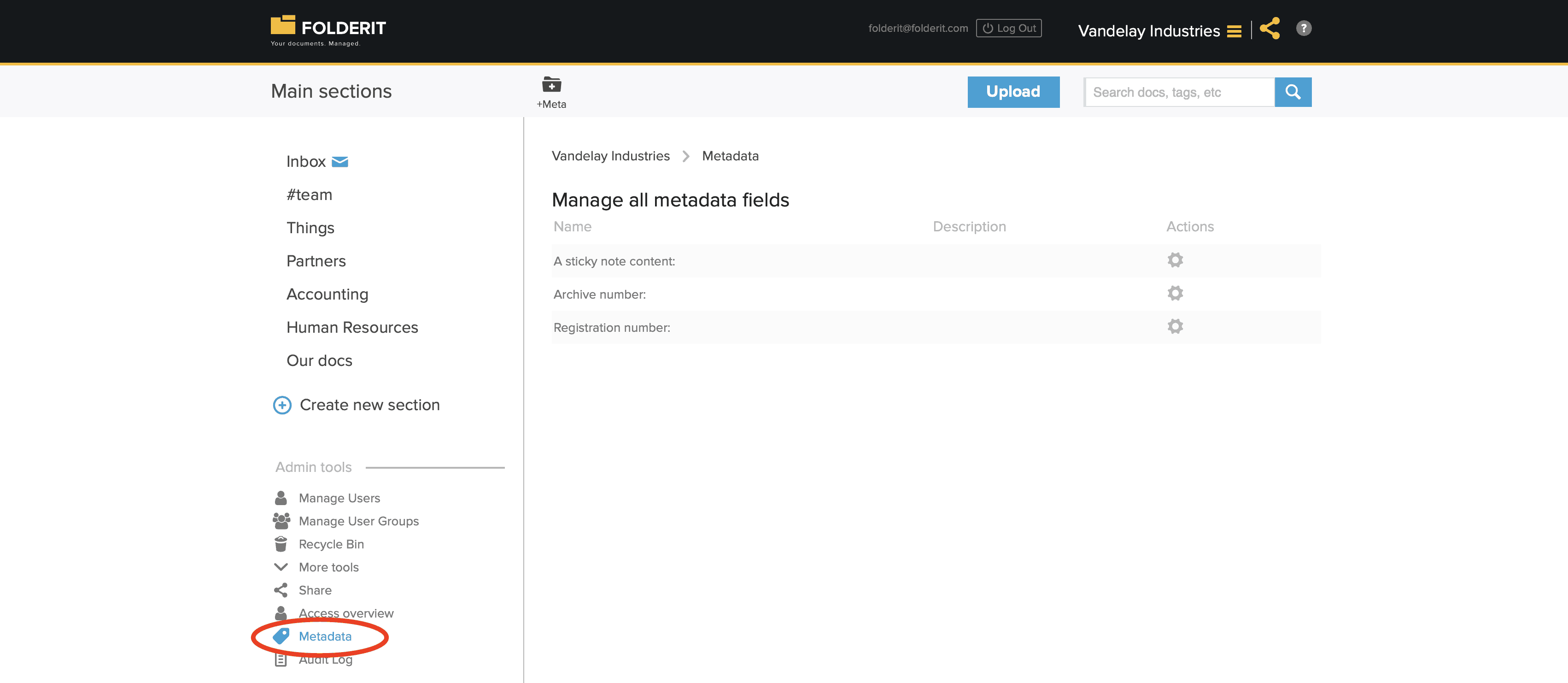Viewport: 1568px width, 683px height.
Task: Open the #team section
Action: point(309,195)
